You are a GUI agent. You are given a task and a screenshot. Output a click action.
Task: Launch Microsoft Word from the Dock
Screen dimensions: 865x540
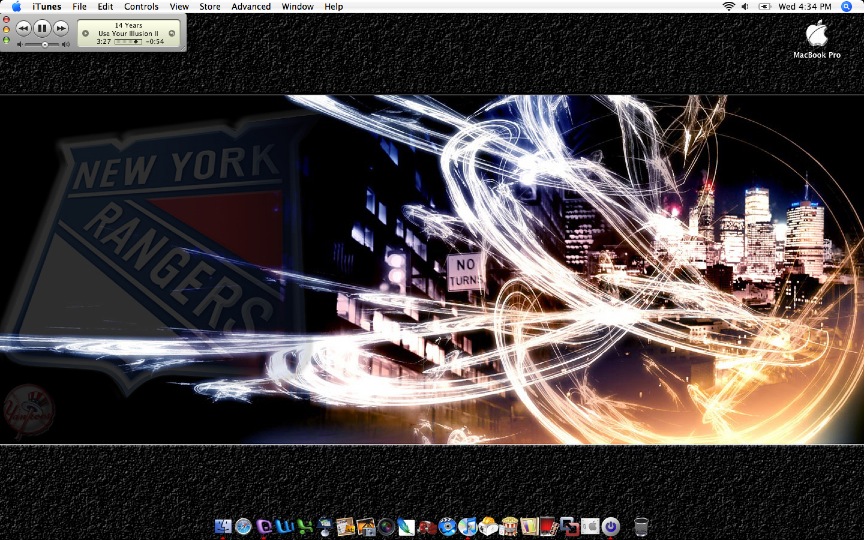(x=285, y=526)
